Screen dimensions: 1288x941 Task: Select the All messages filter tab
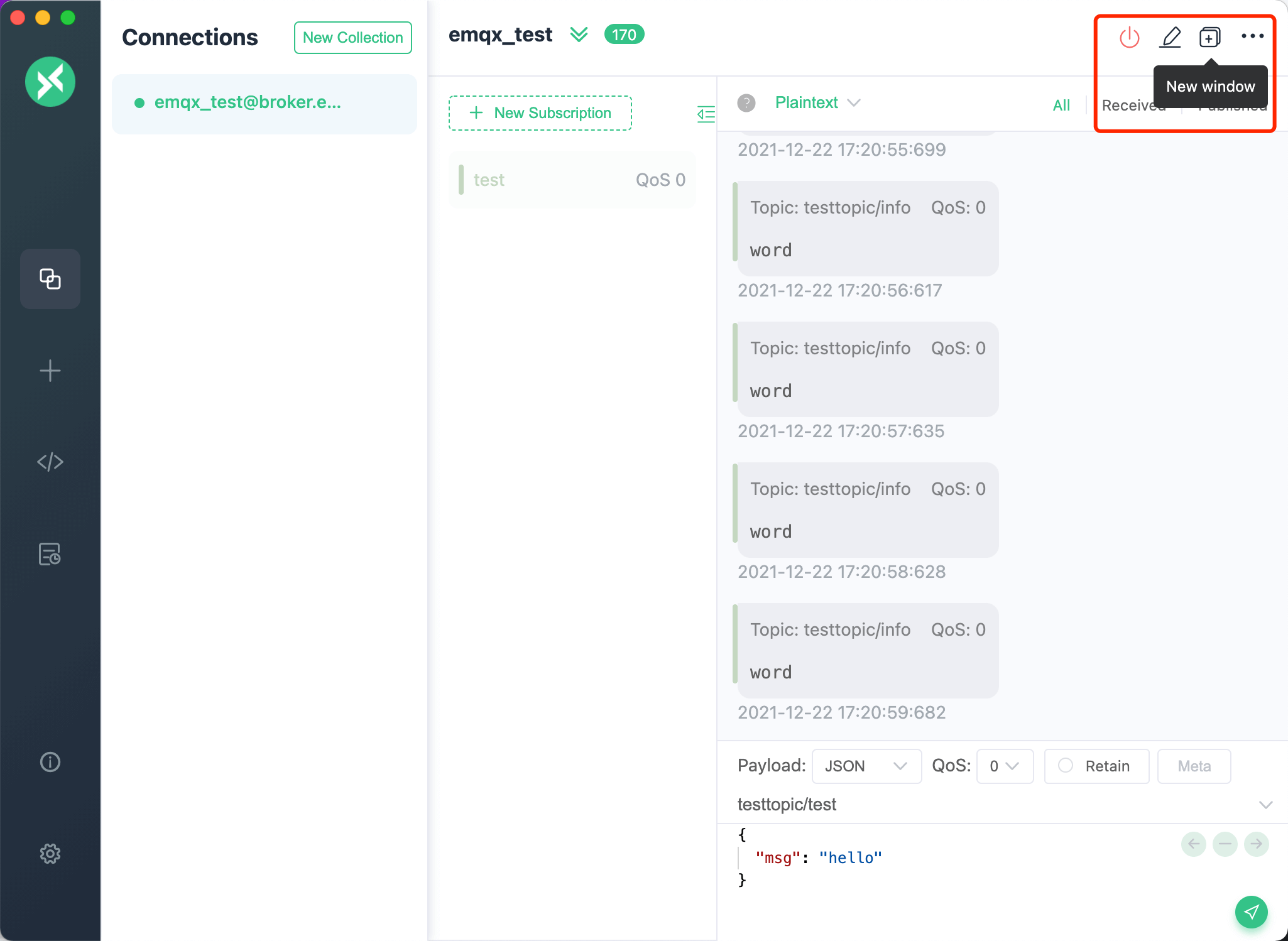point(1061,106)
